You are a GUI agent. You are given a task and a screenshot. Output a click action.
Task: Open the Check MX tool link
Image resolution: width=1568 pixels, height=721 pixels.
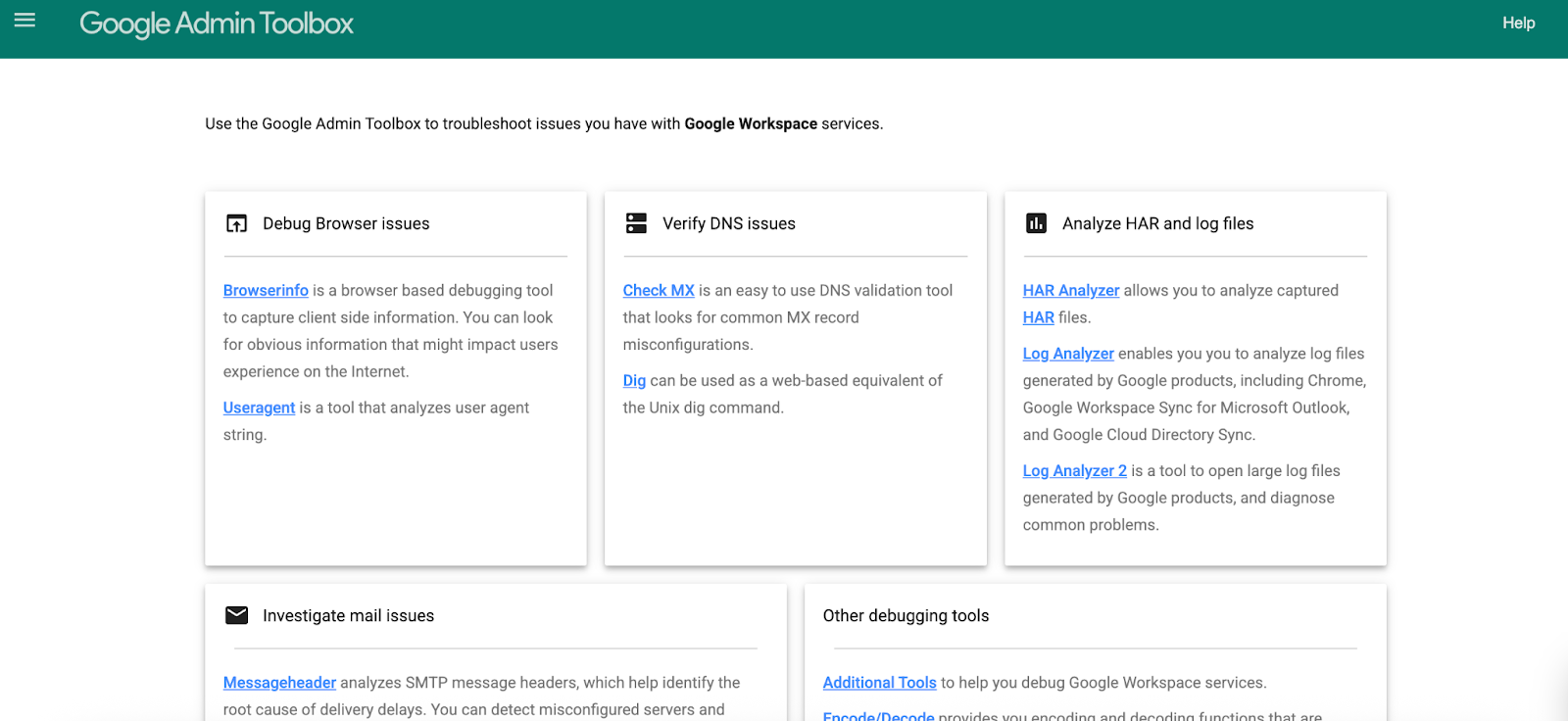pos(659,290)
